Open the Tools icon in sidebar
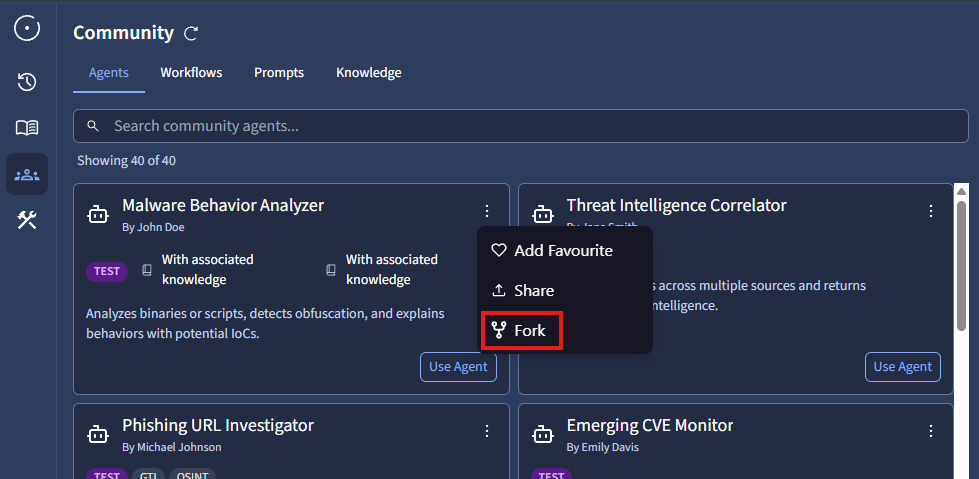The width and height of the screenshot is (979, 479). [27, 220]
